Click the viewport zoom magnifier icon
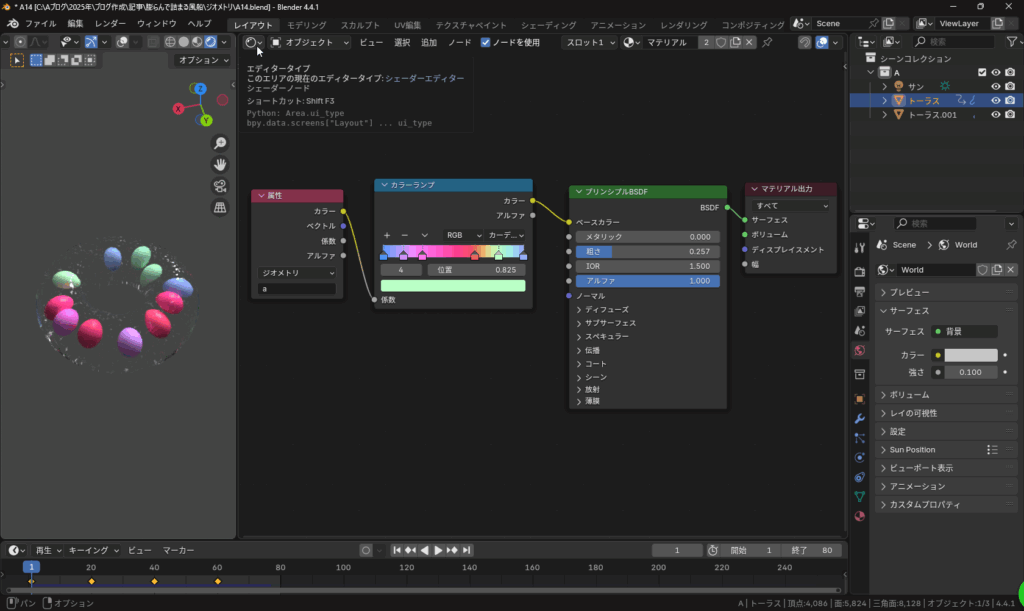The image size is (1024, 611). point(220,143)
